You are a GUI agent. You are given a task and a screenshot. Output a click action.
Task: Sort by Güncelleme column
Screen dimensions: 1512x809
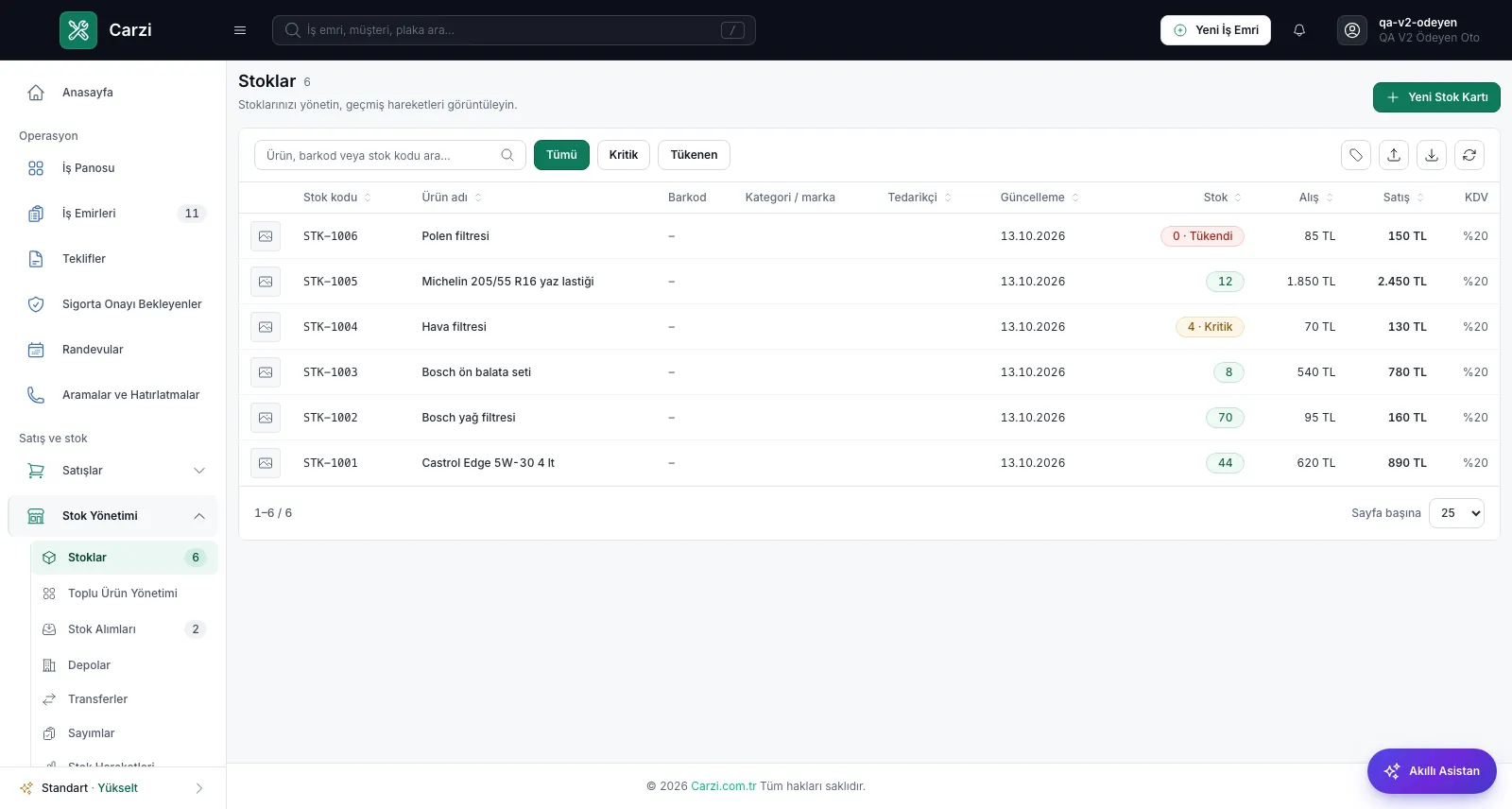(x=1039, y=198)
